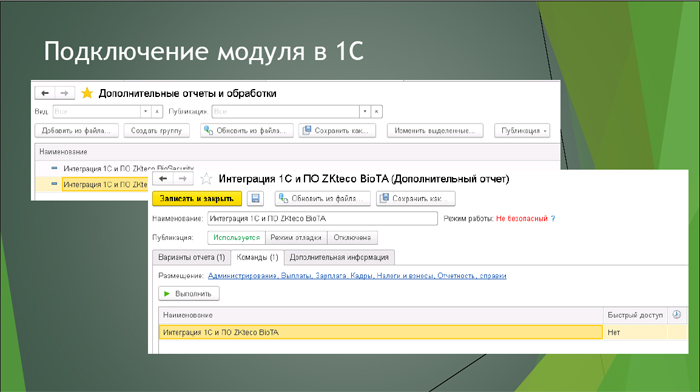The image size is (700, 392).
Task: Click the Наименование column header in the list window
Action: point(63,152)
